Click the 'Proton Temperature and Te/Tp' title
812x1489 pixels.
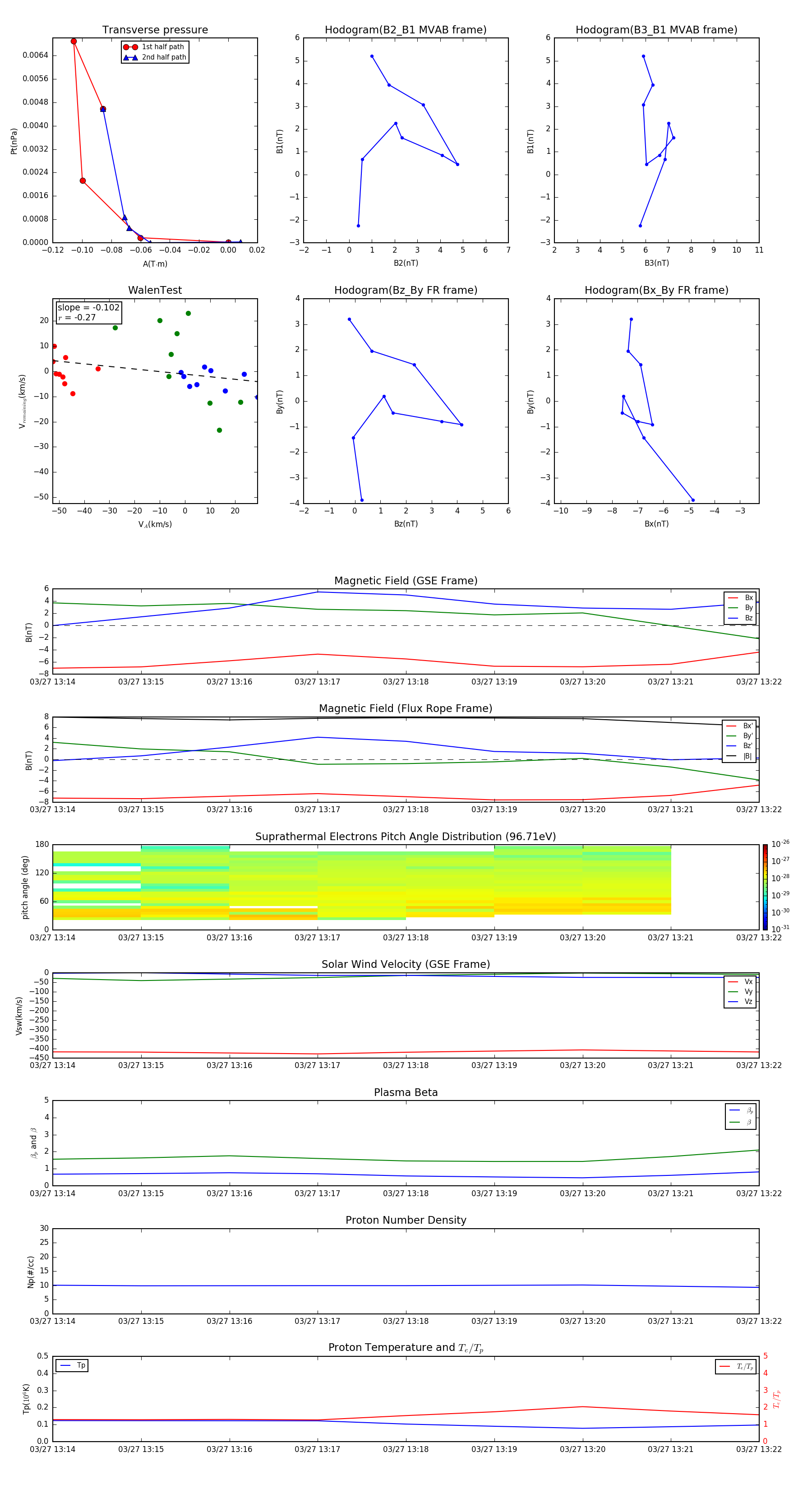coord(406,1347)
